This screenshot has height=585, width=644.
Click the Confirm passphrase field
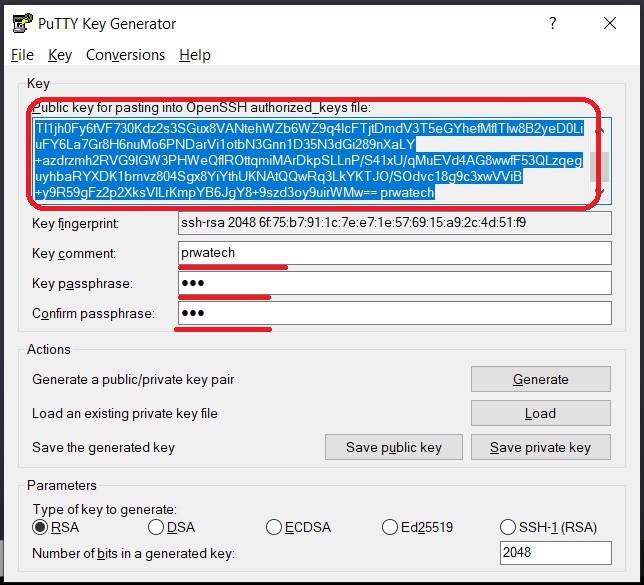pos(394,313)
